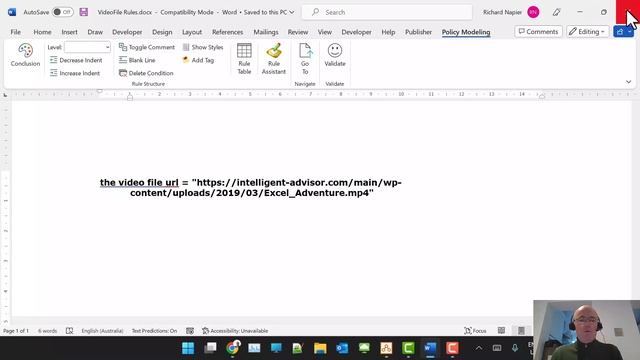Screen dimensions: 640x360
Task: Click Delete Condition command
Action: (146, 73)
